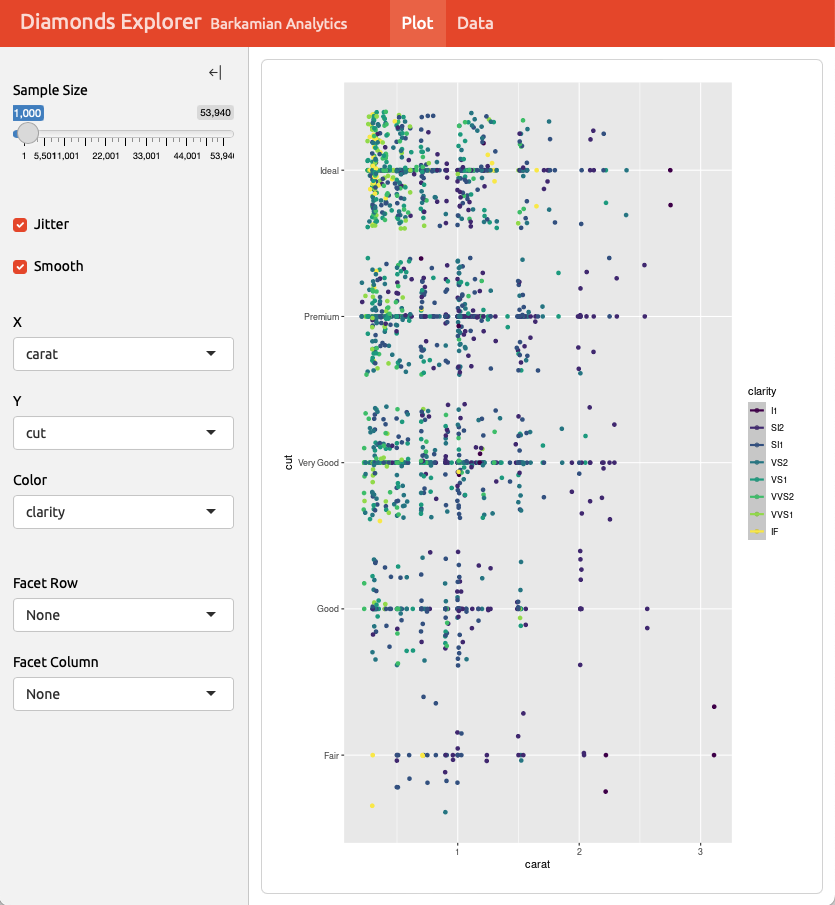Click the 1,000 sample size value label
Screen dimensions: 835x905
(x=27, y=113)
